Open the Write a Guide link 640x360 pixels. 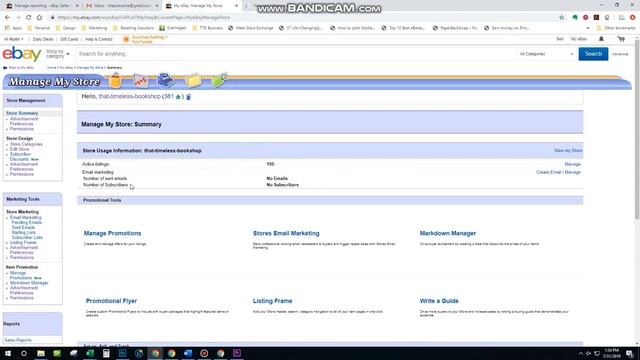pyautogui.click(x=439, y=301)
